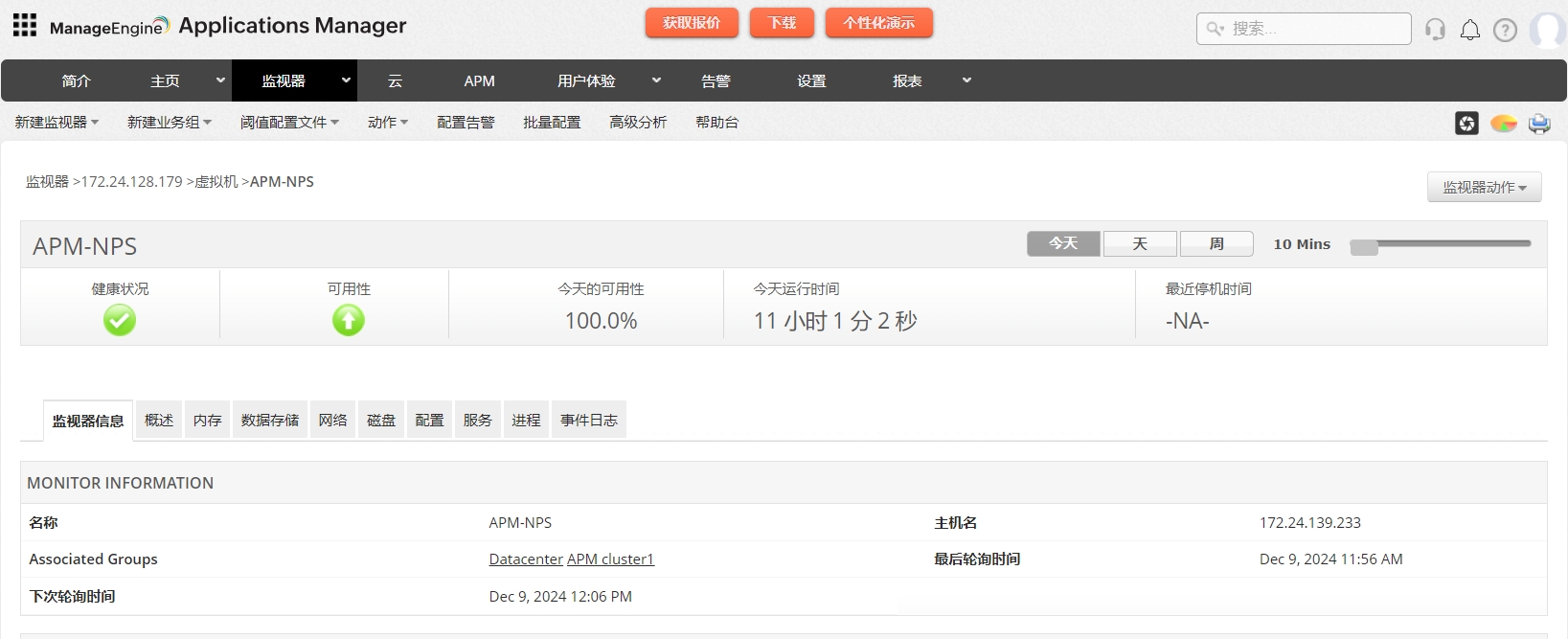1568x639 pixels.
Task: Click the green health status checkmark
Action: tap(120, 320)
